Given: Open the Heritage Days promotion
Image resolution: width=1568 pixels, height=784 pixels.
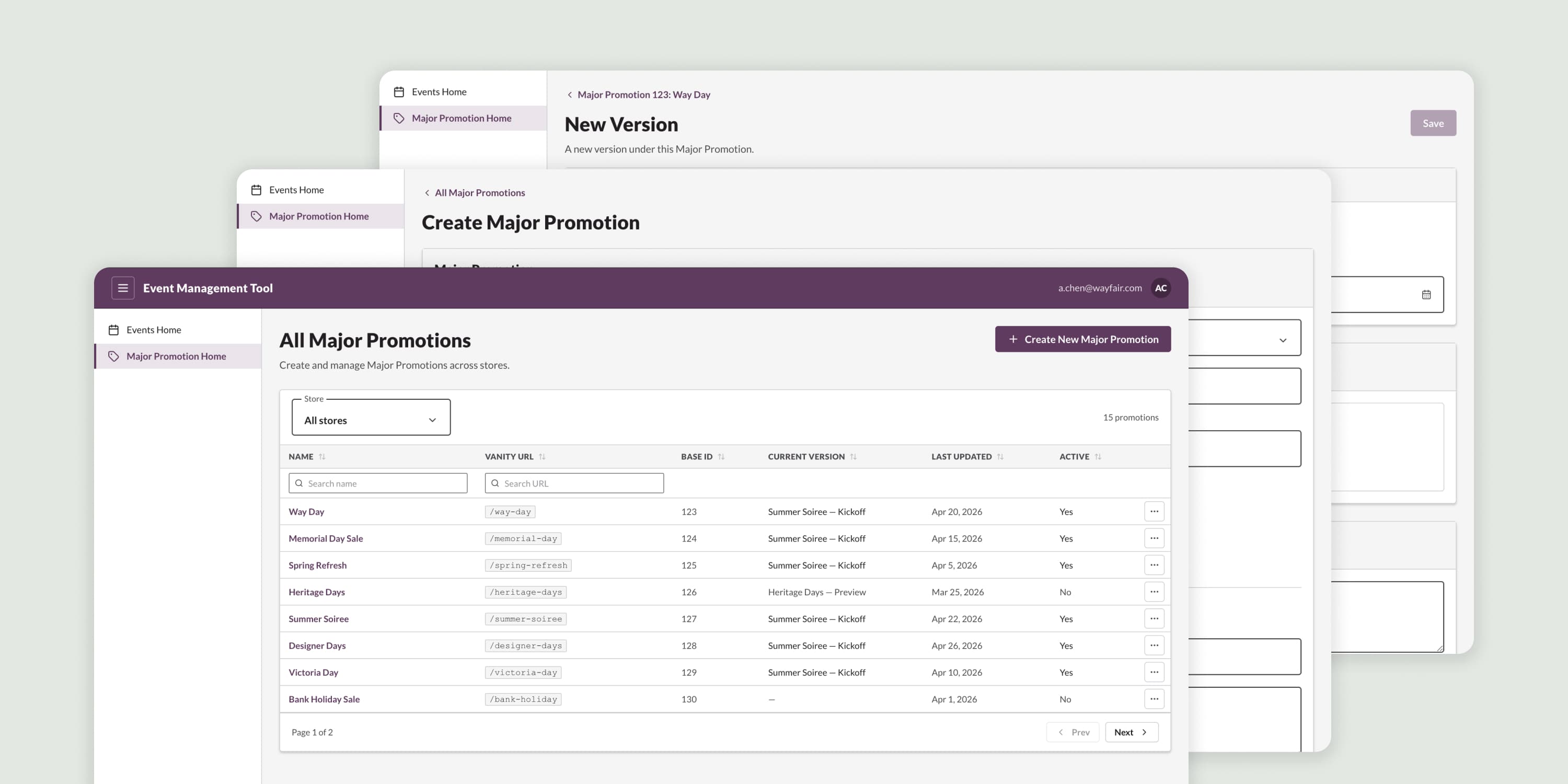Looking at the screenshot, I should coord(317,592).
